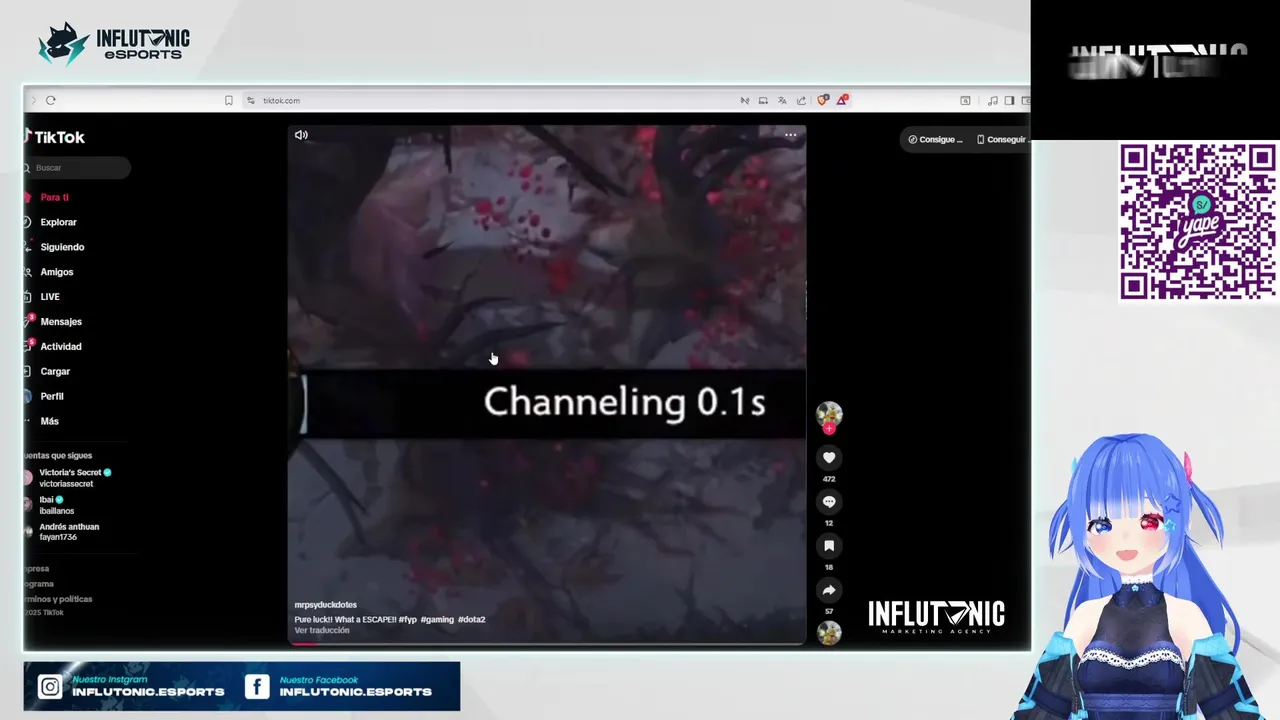Focus the Buscar search field
Screen dimensions: 1280x720
tap(78, 168)
